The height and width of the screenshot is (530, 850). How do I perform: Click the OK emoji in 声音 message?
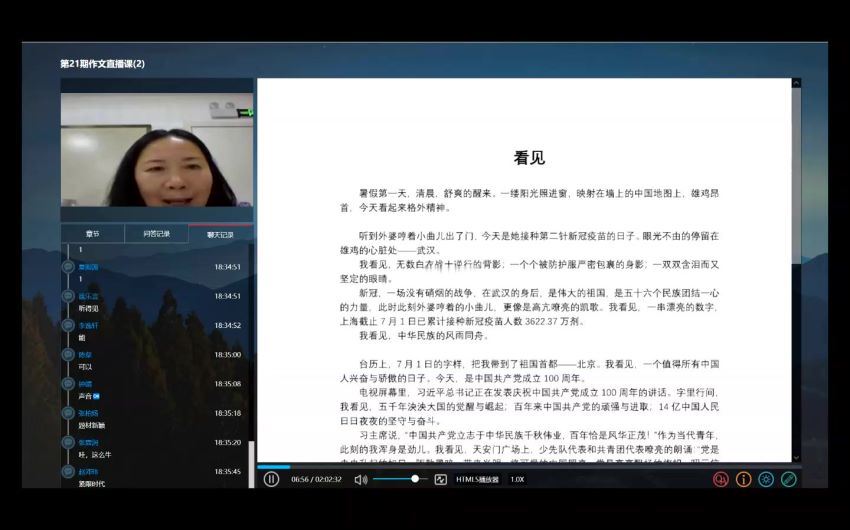point(96,396)
